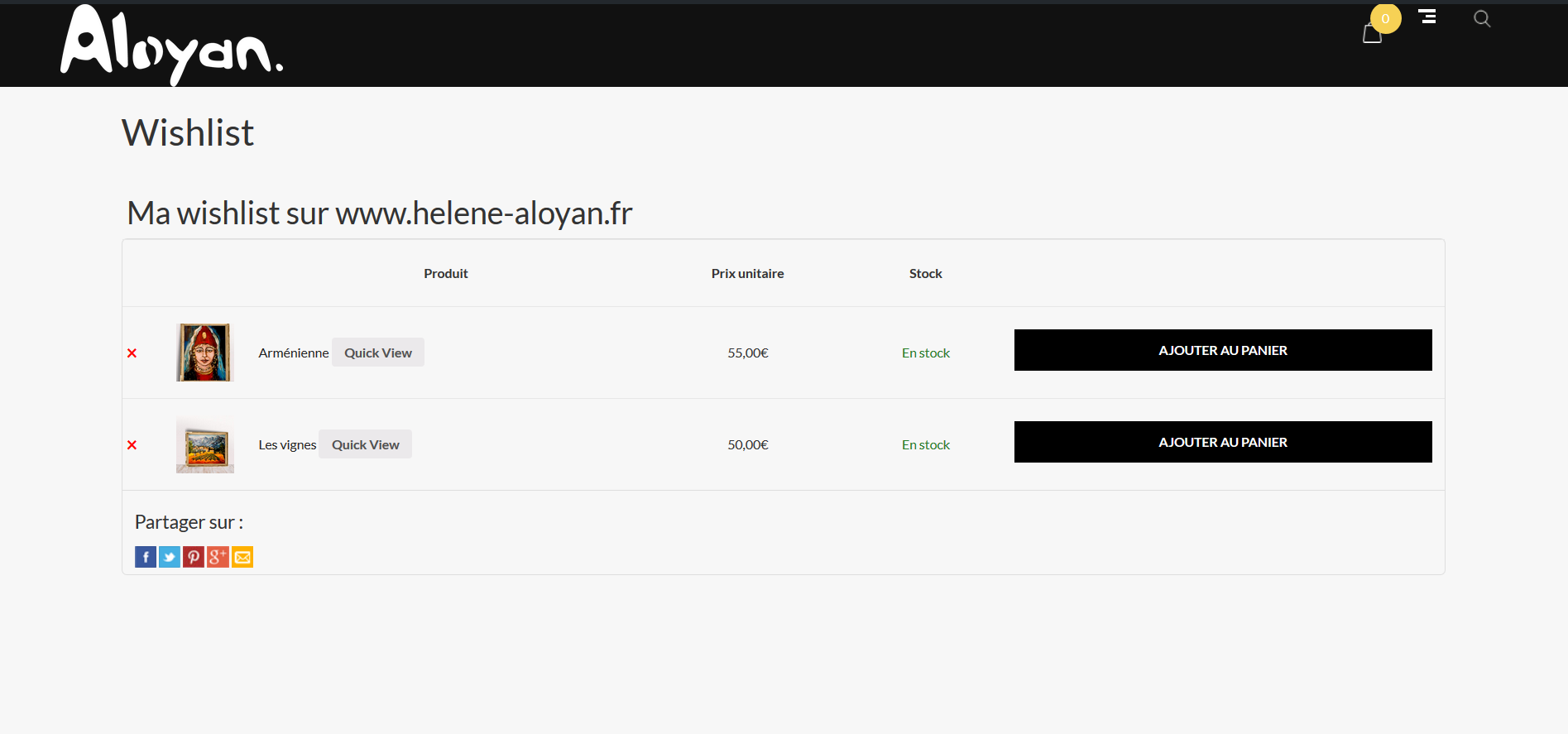Remove Arménienne from wishlist with red X
This screenshot has height=734, width=1568.
pyautogui.click(x=132, y=353)
